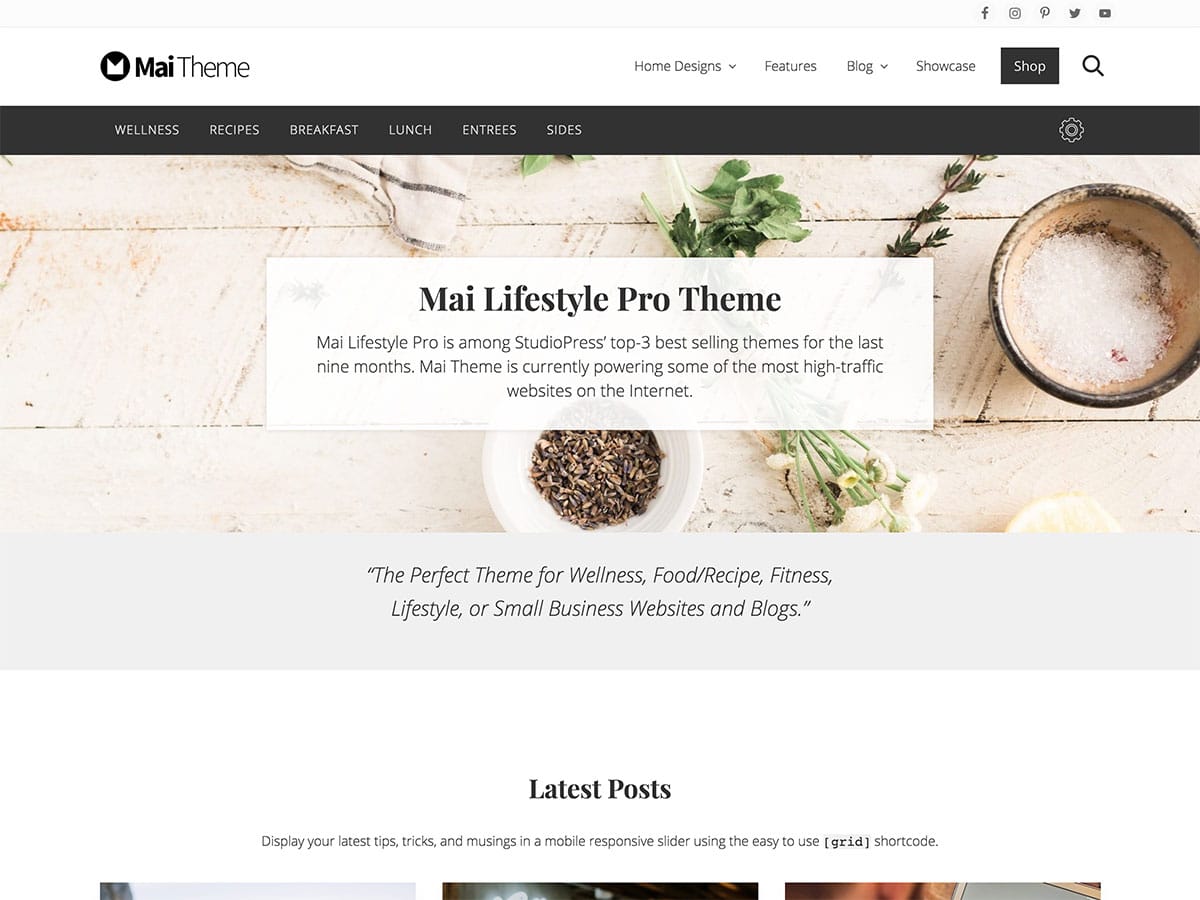Screen dimensions: 1200x900
Task: Open the Twitter social icon
Action: (x=1075, y=13)
